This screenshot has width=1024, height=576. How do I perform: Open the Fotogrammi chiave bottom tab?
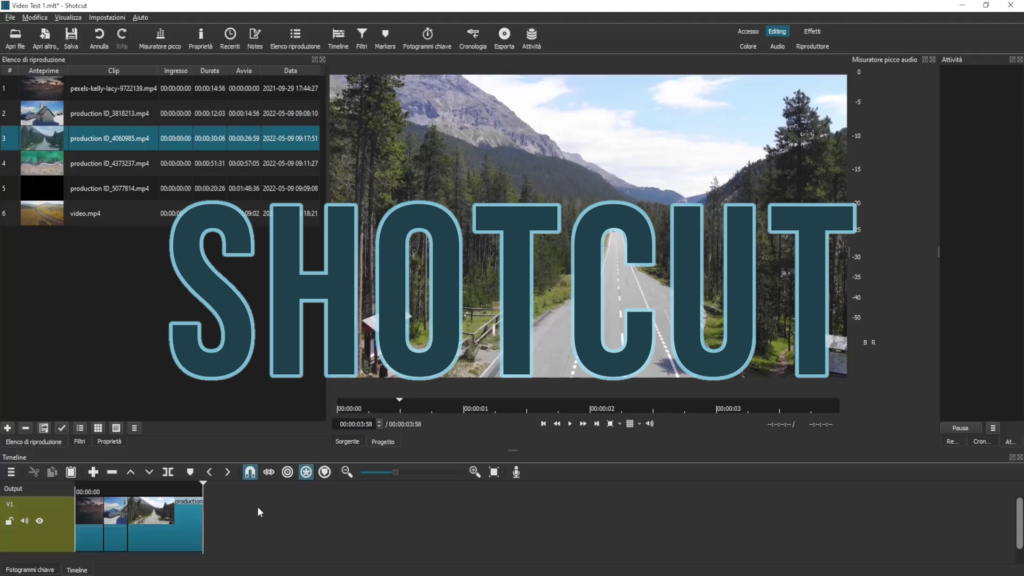[x=30, y=570]
